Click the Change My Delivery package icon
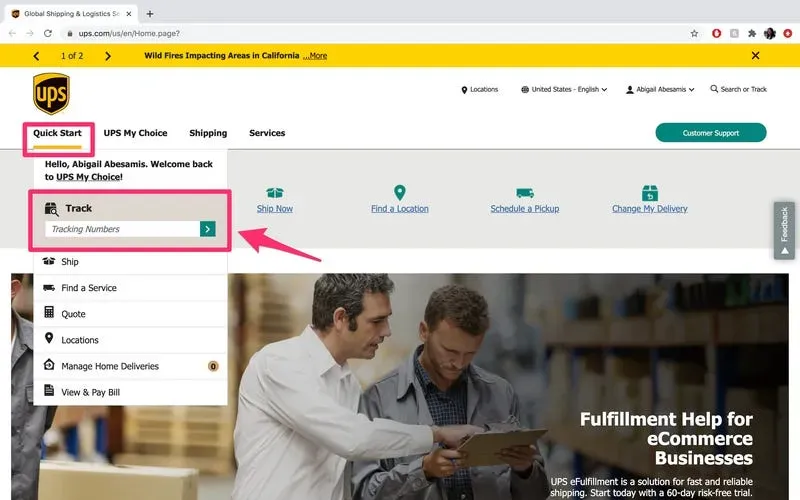 tap(649, 193)
